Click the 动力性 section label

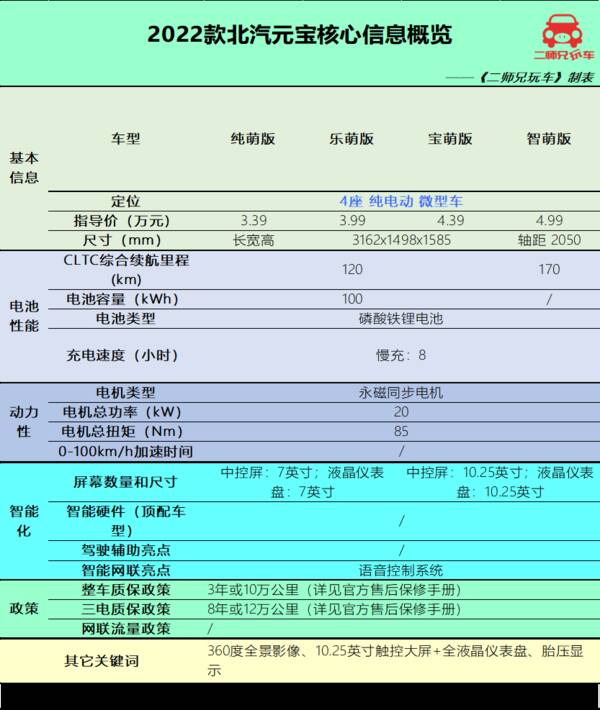point(24,422)
